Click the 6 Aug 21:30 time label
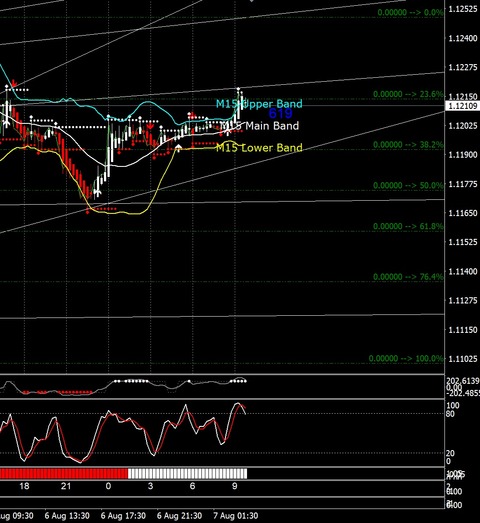 179,516
